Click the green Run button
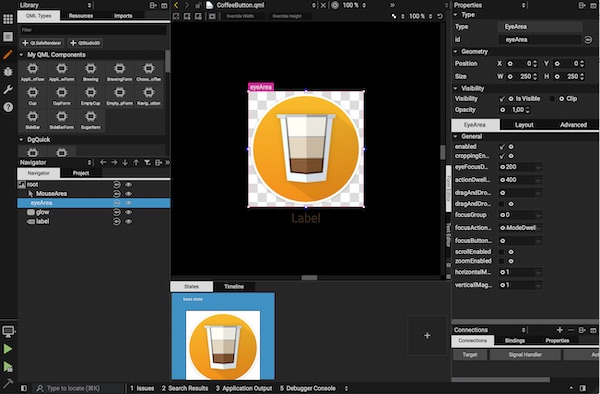 tap(8, 349)
